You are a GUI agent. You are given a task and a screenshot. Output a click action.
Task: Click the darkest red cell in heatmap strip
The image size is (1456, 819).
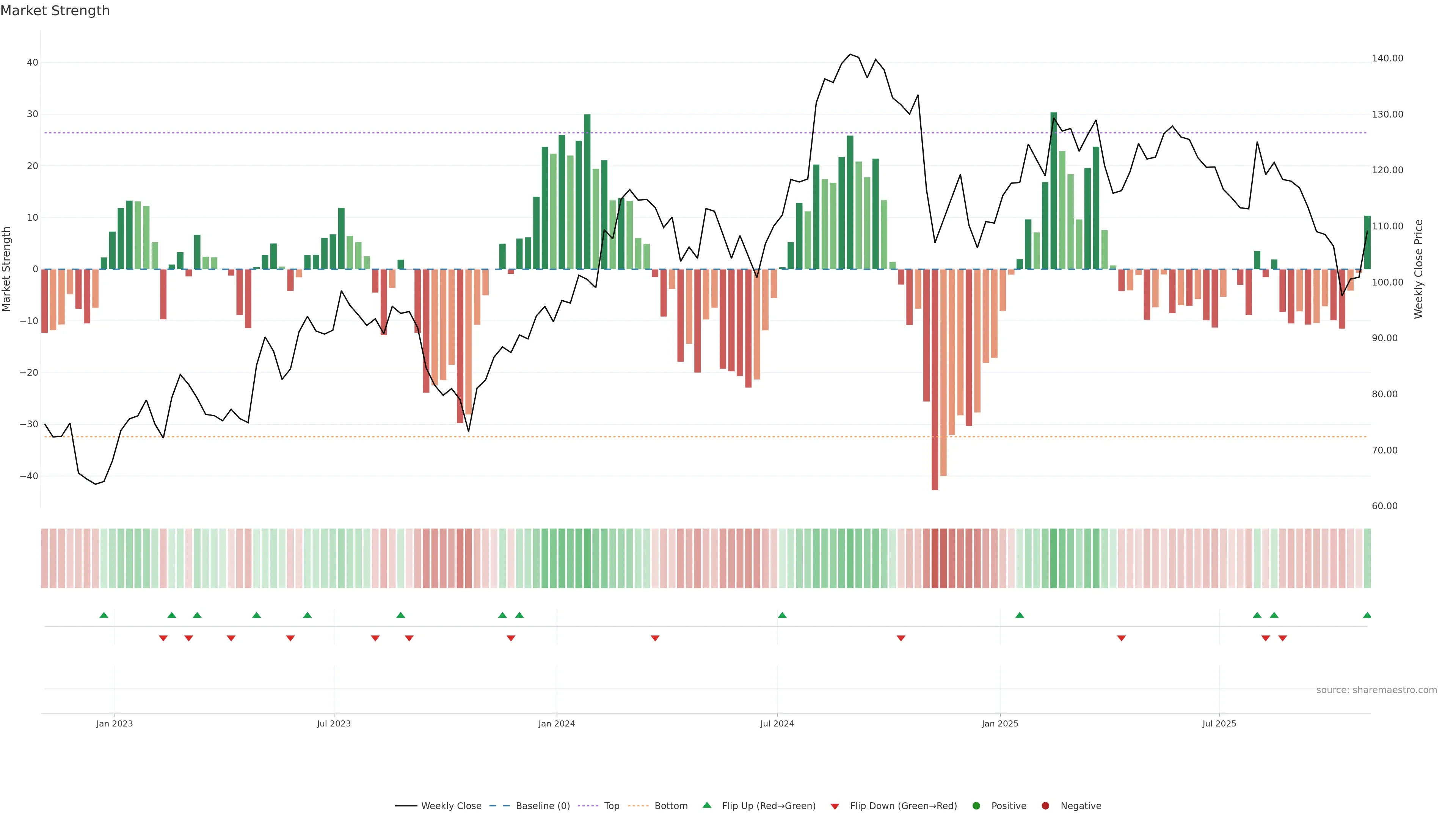pos(935,559)
